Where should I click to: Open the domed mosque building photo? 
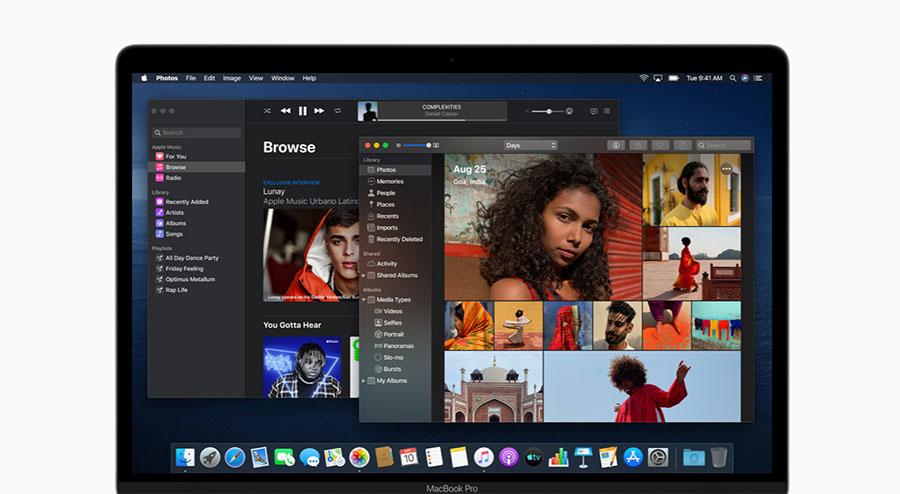point(493,387)
